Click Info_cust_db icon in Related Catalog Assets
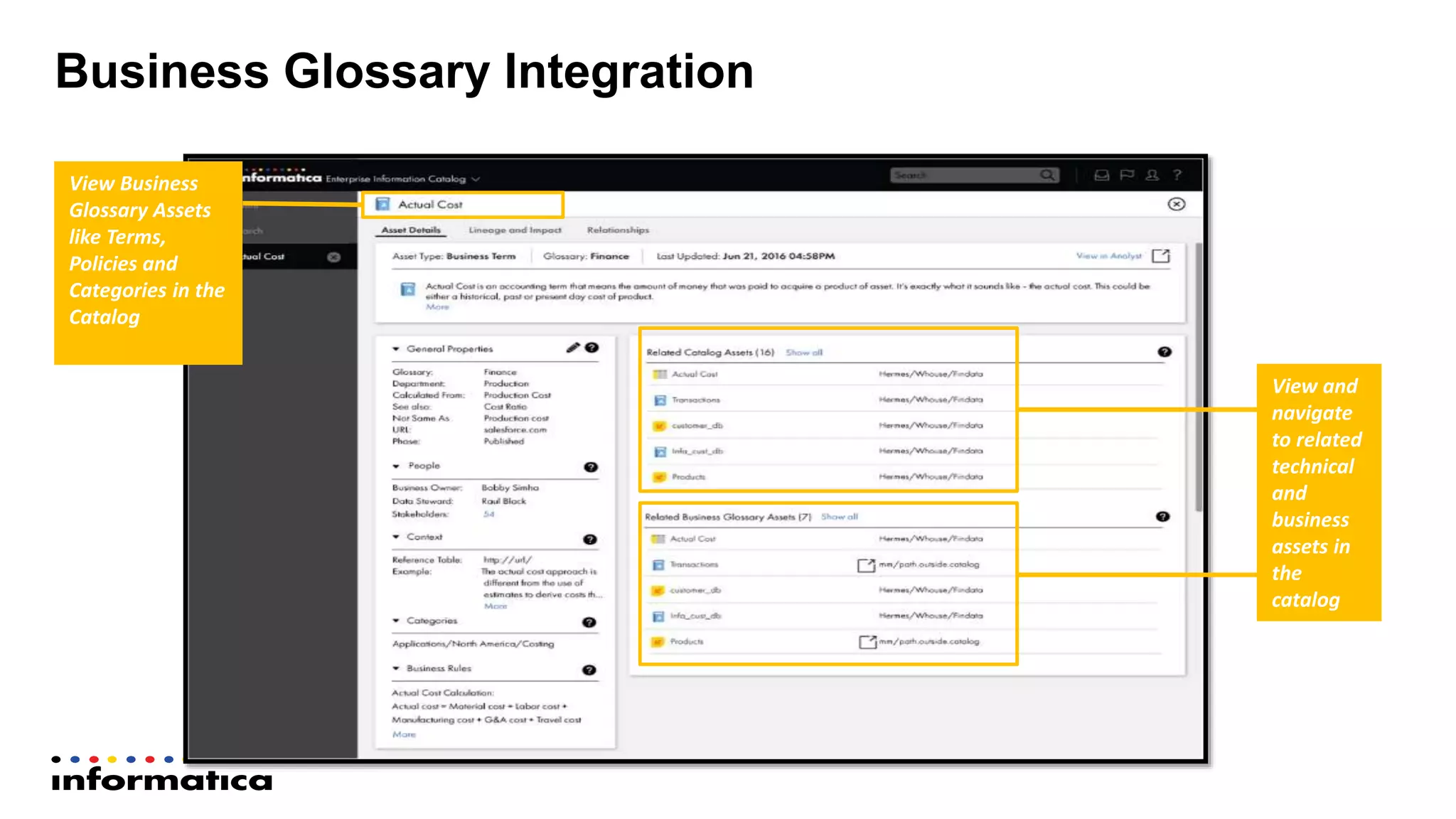Screen dimensions: 1456x819 click(660, 451)
